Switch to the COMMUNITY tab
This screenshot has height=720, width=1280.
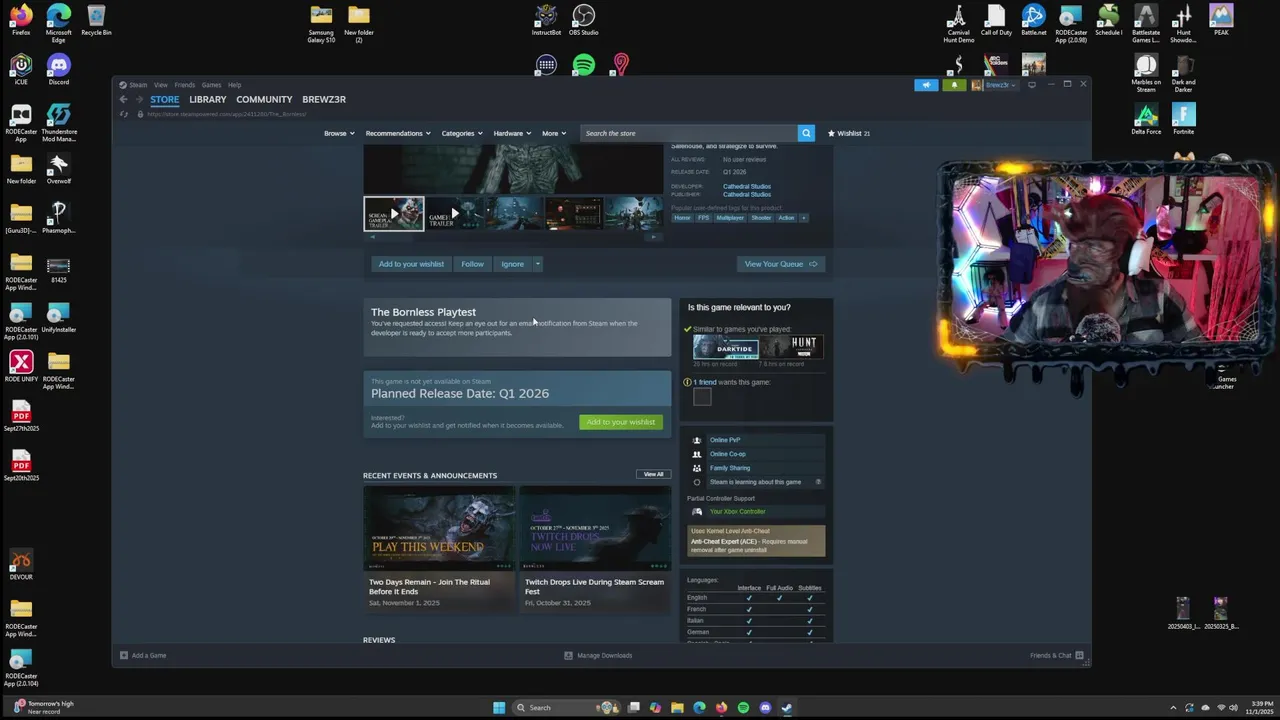264,99
